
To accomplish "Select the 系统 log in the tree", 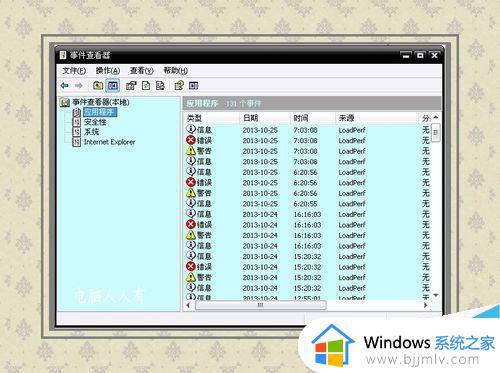I will [x=91, y=132].
